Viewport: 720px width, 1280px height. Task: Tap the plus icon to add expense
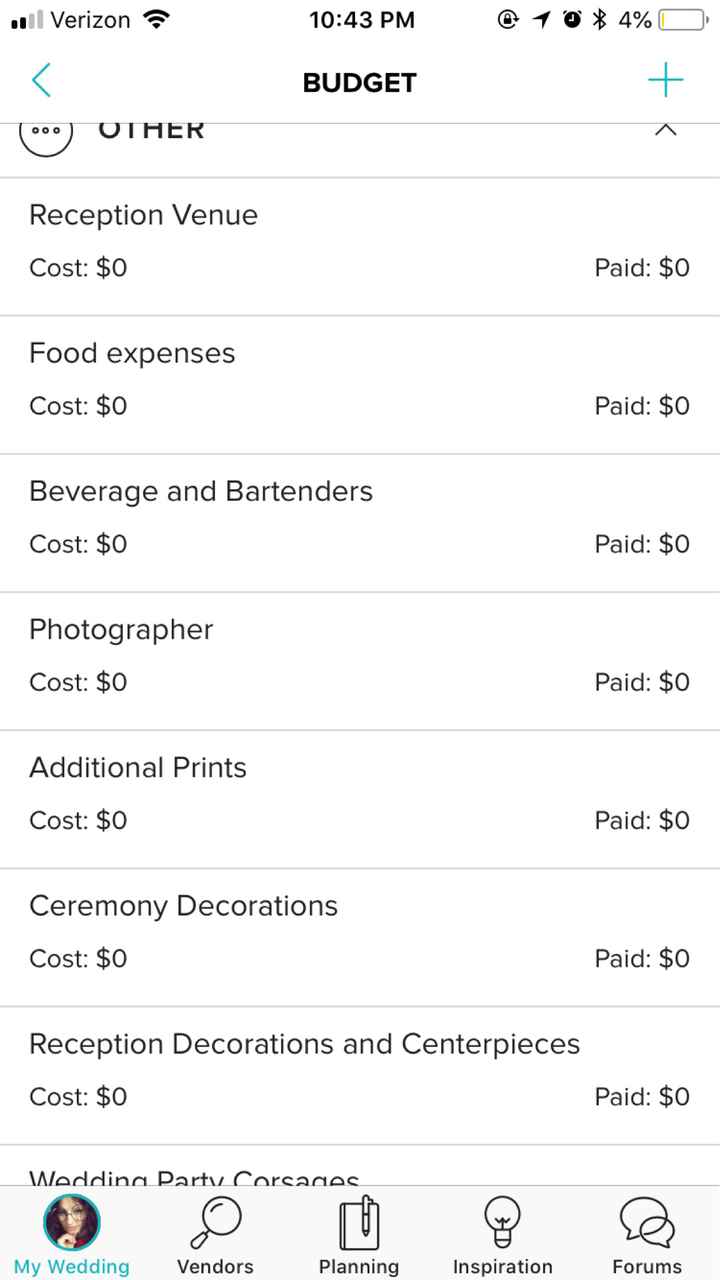coord(665,81)
